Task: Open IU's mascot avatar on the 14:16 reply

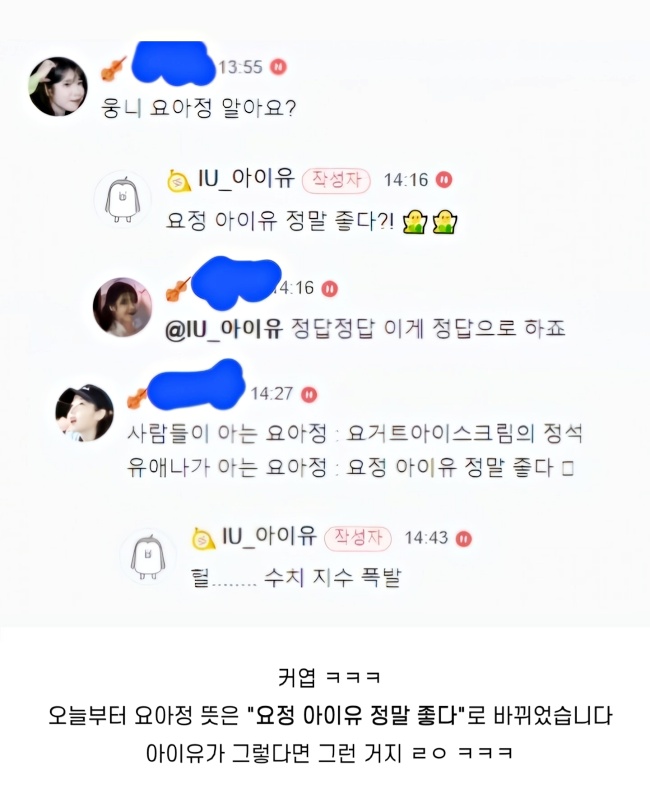Action: tap(122, 199)
